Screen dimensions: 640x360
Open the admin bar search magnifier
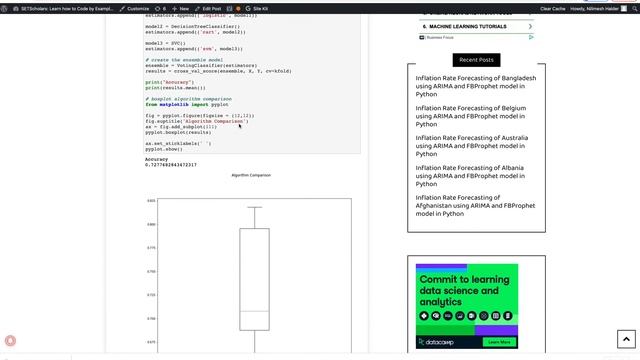click(x=635, y=9)
